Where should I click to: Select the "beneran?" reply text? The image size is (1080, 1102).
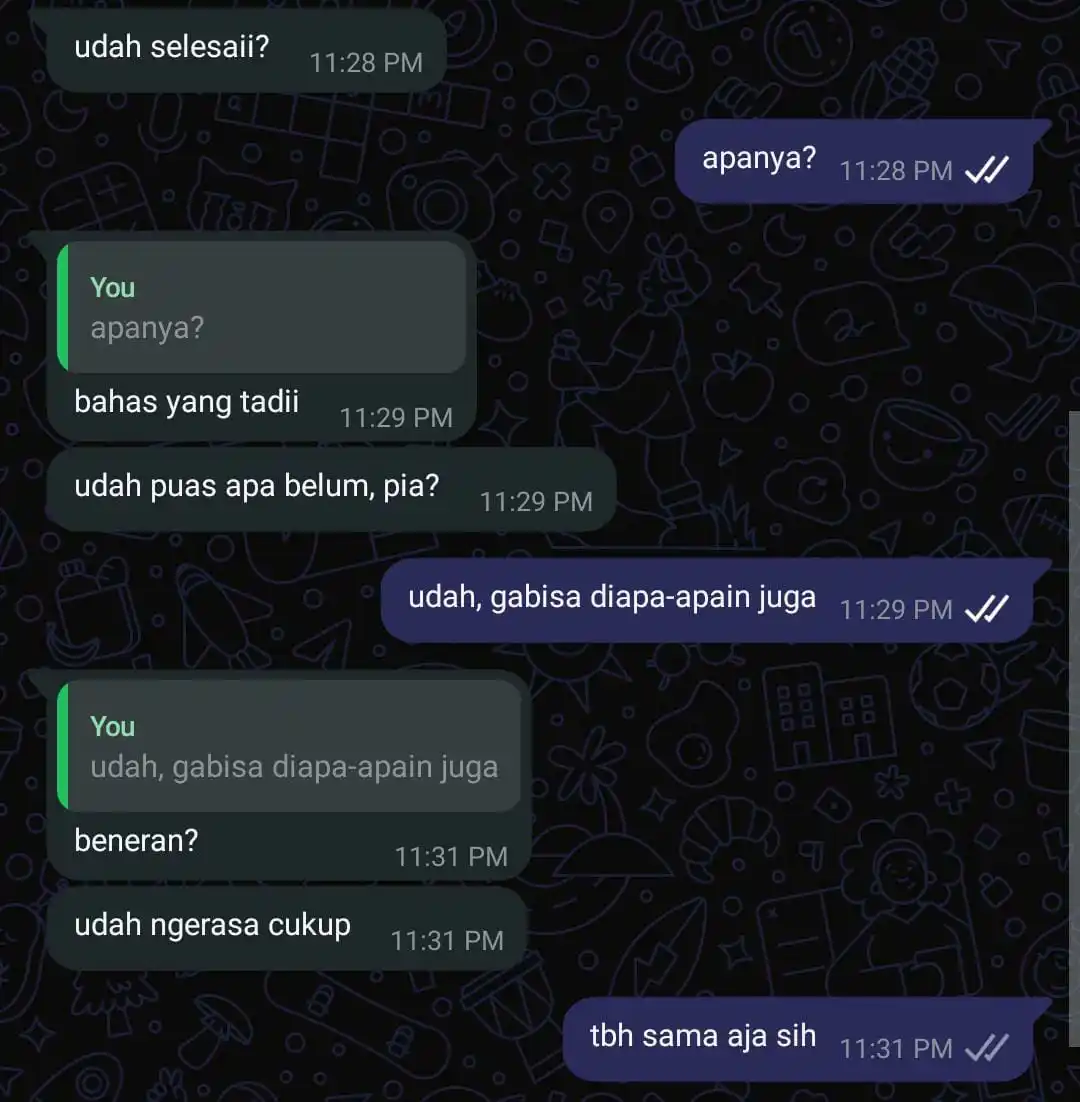[136, 841]
